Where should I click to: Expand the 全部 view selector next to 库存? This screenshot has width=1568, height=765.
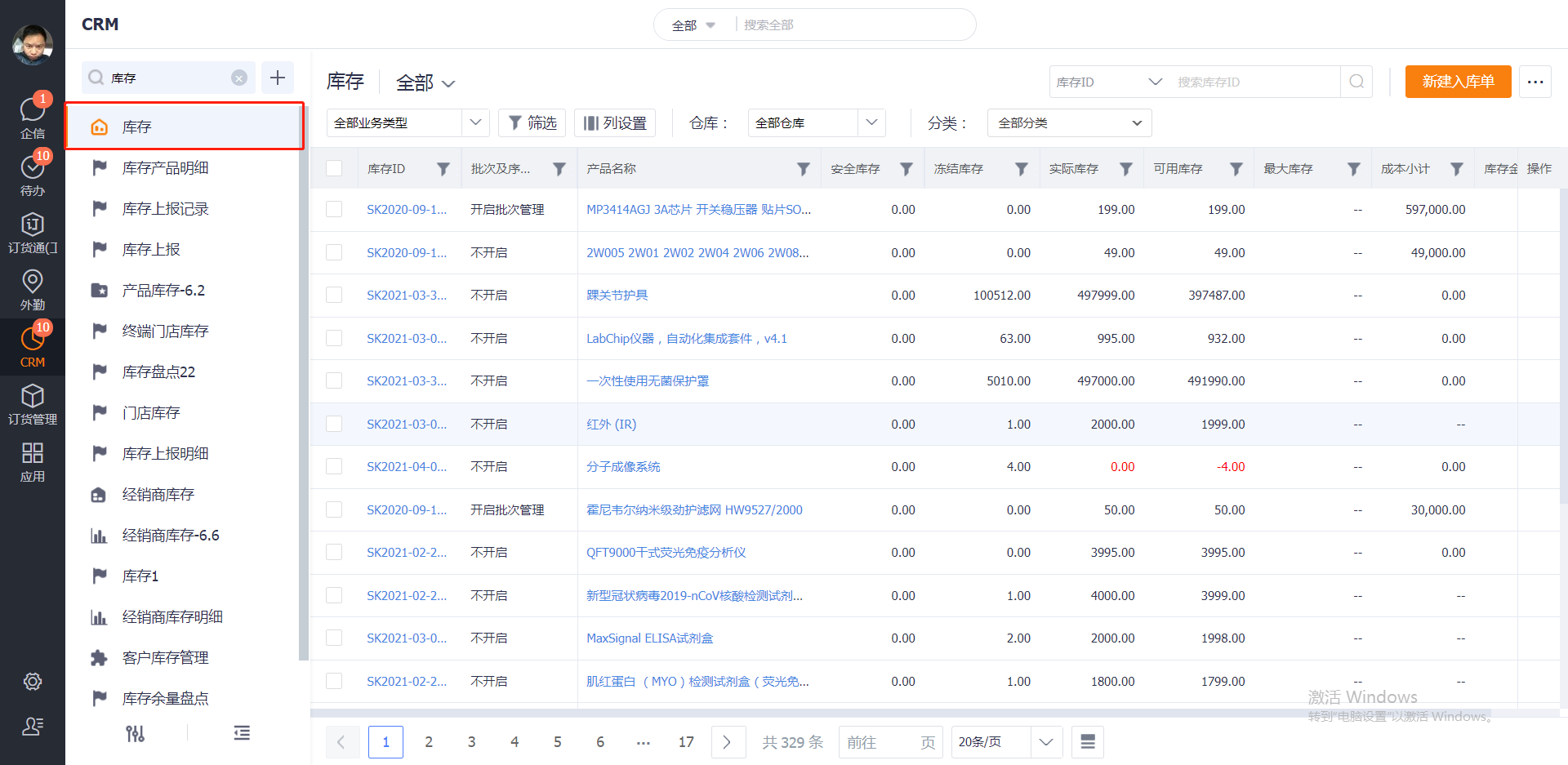point(425,82)
